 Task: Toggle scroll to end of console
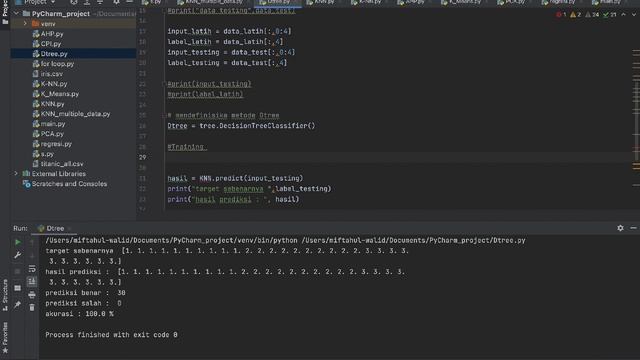tap(32, 281)
